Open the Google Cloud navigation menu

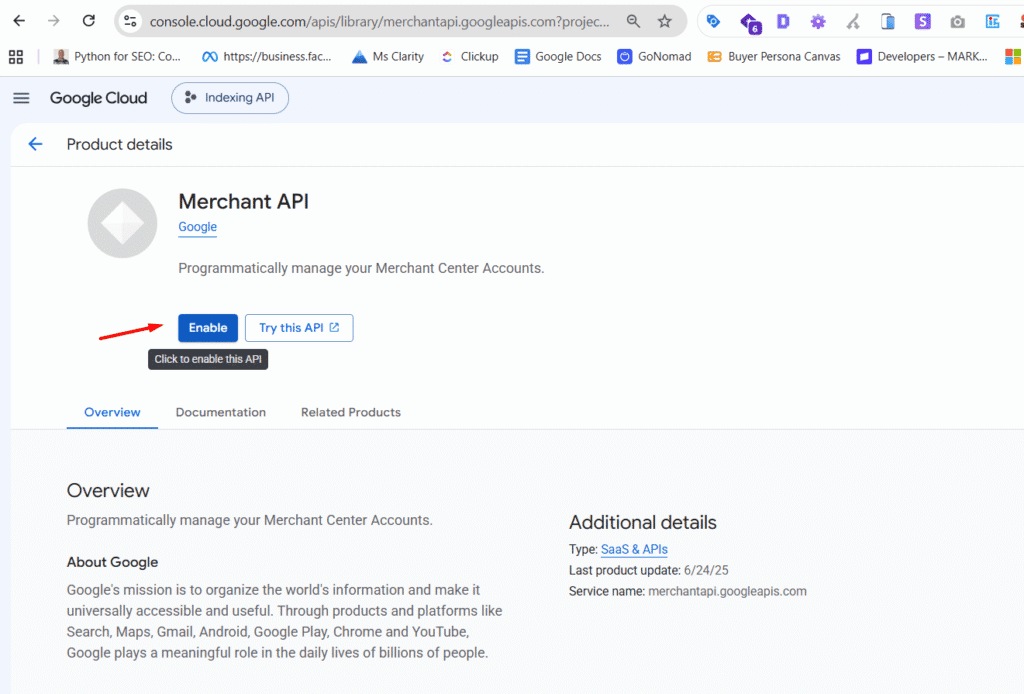(x=22, y=98)
